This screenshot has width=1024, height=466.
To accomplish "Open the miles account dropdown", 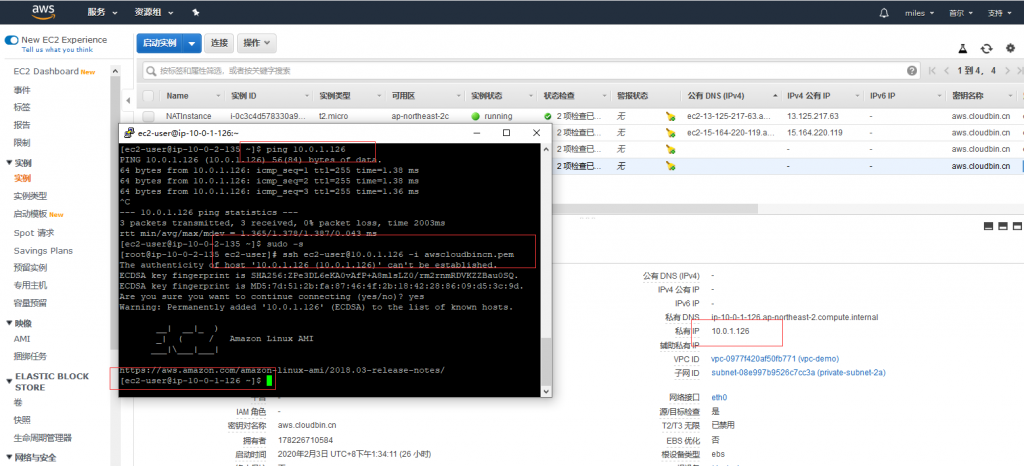I will 919,13.
